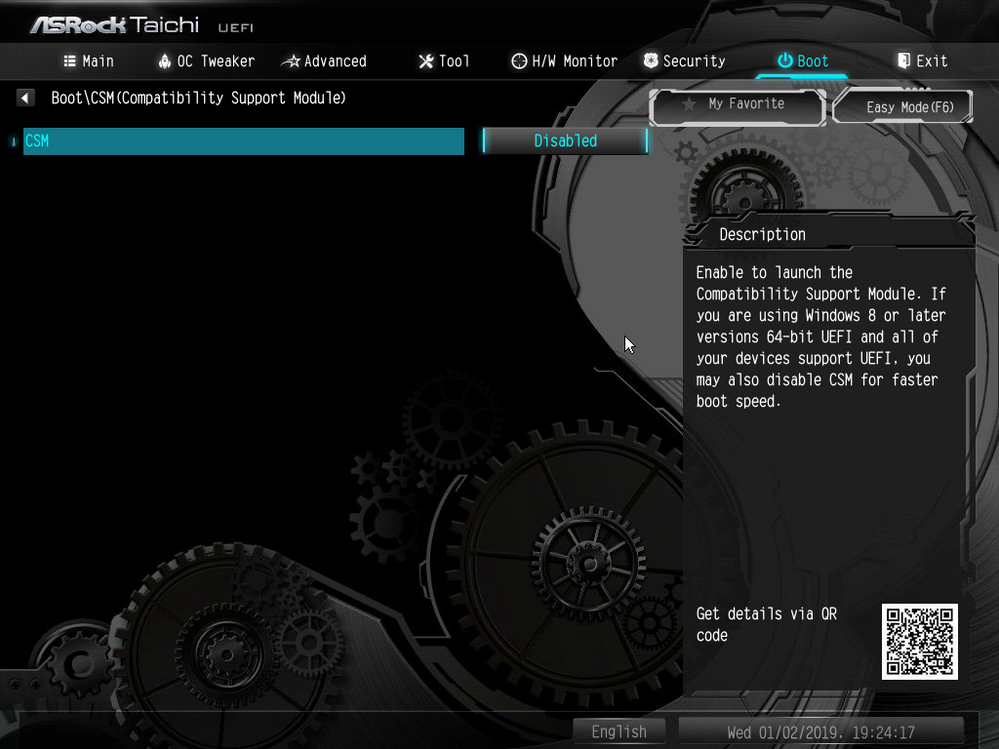Open the OC Tweaker tab
This screenshot has height=749, width=999.
pos(206,61)
